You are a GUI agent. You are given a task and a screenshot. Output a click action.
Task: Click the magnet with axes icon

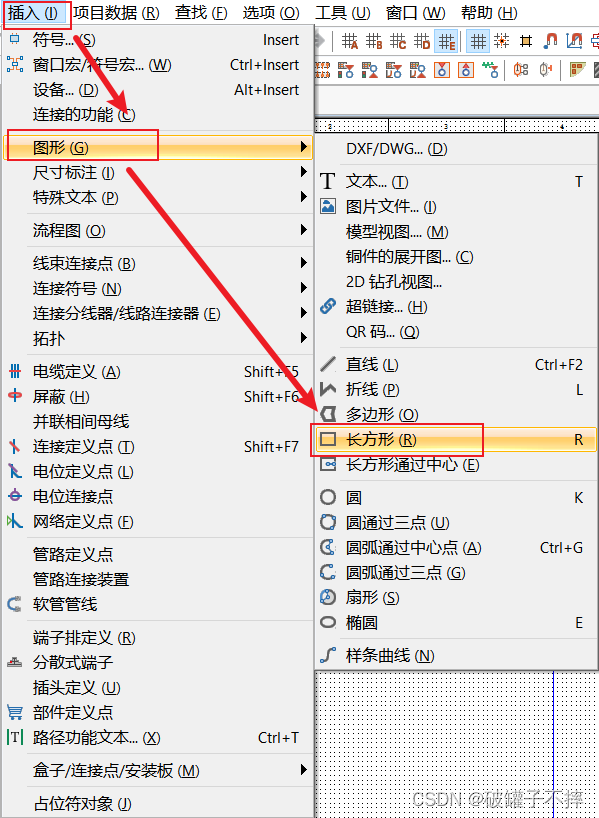[x=574, y=41]
